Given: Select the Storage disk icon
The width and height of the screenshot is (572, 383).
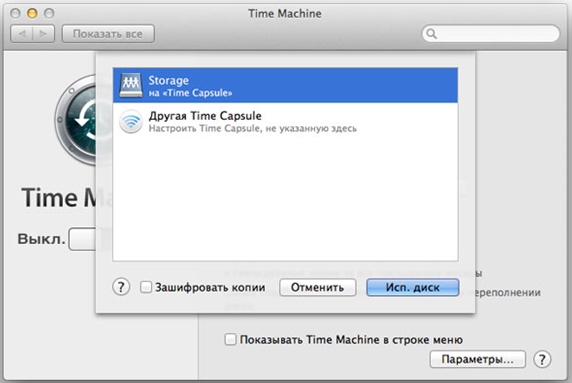Looking at the screenshot, I should 131,85.
